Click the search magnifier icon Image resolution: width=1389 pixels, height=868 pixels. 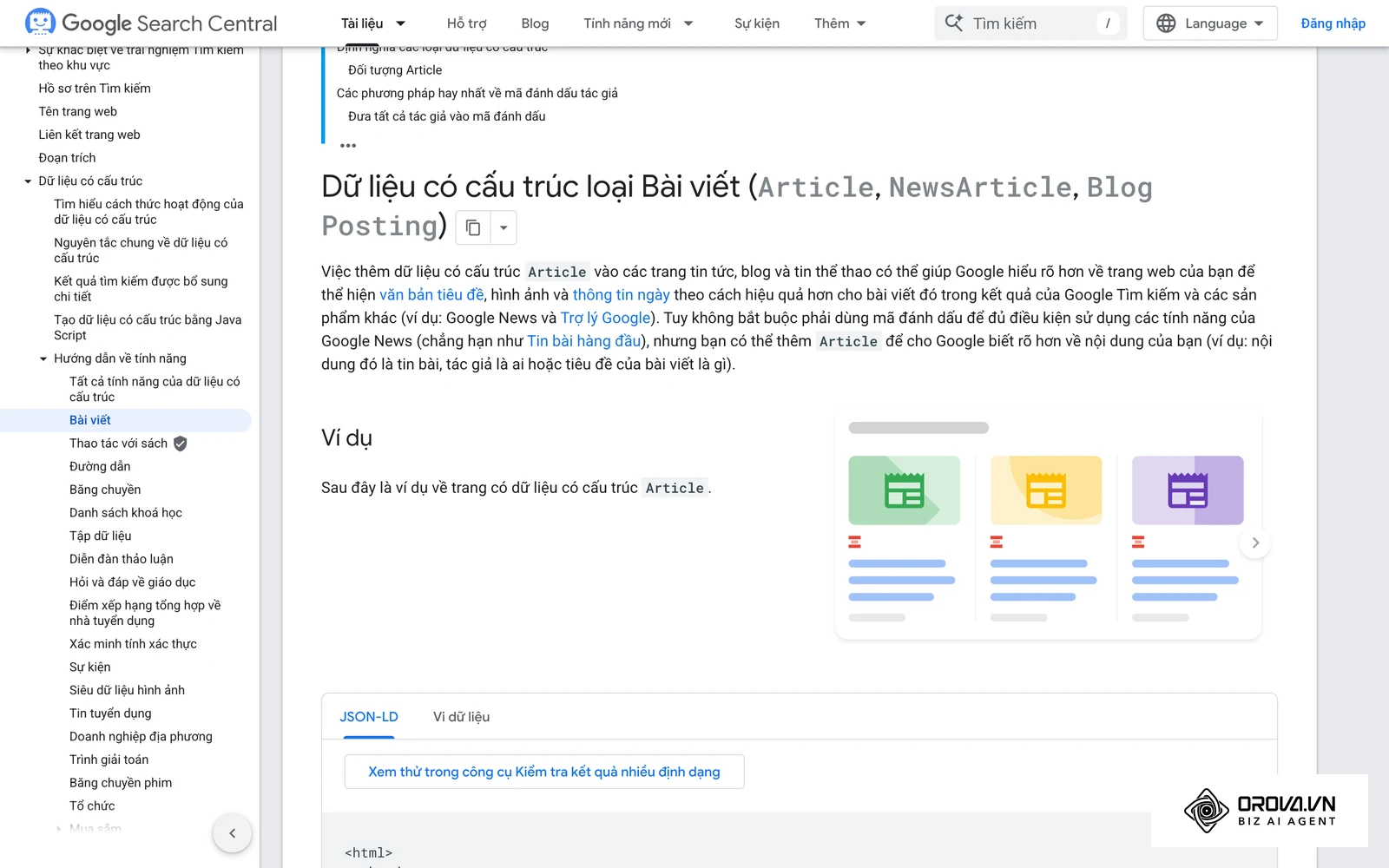(x=954, y=23)
